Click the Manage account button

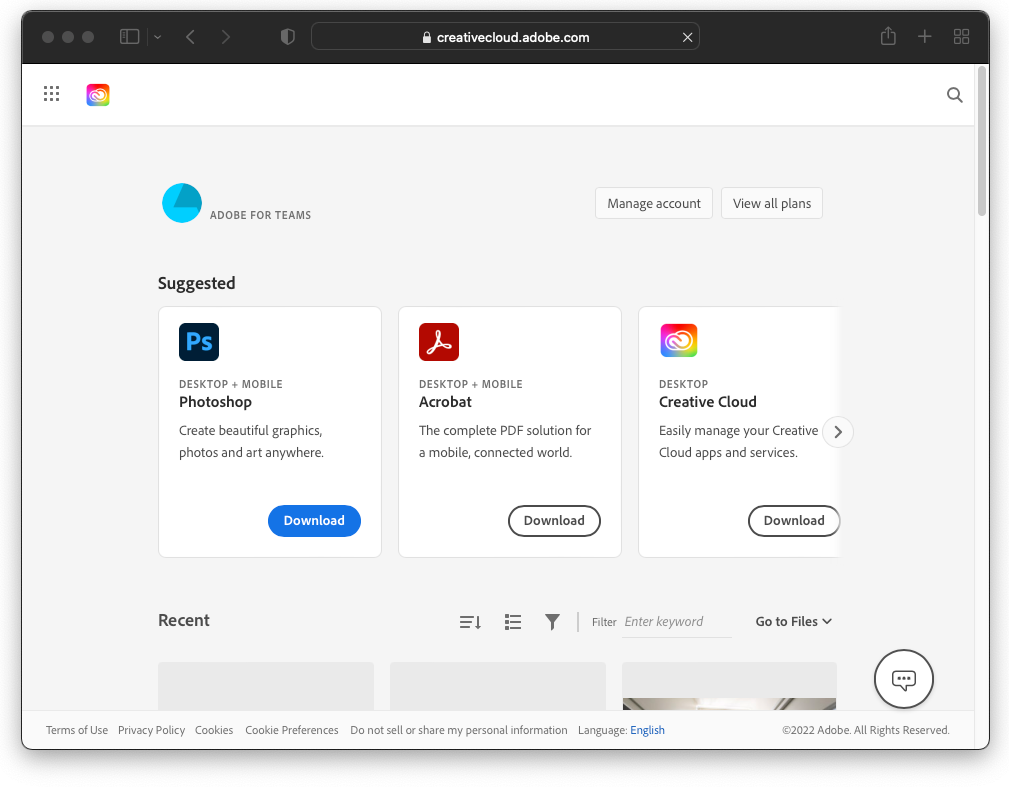pos(654,203)
